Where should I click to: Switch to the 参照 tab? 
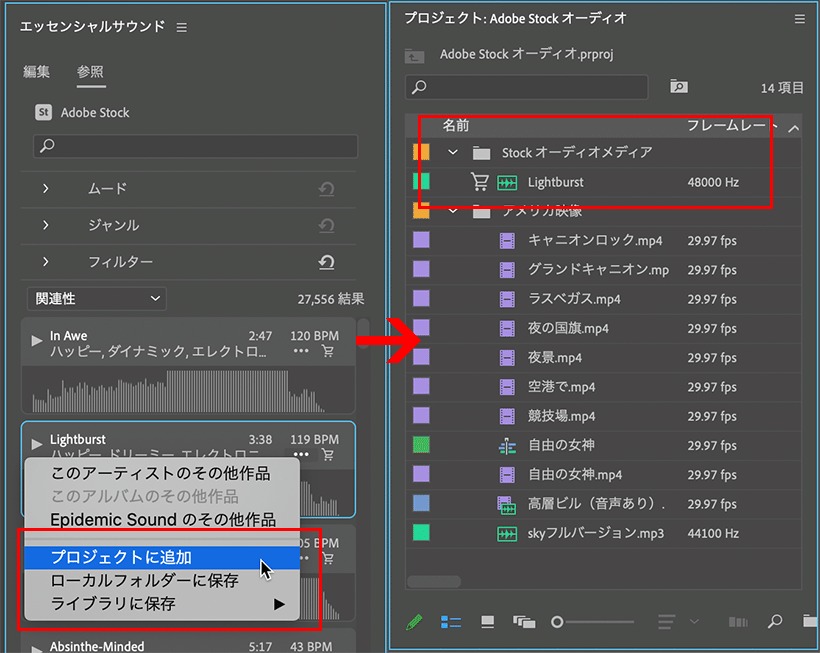(90, 71)
